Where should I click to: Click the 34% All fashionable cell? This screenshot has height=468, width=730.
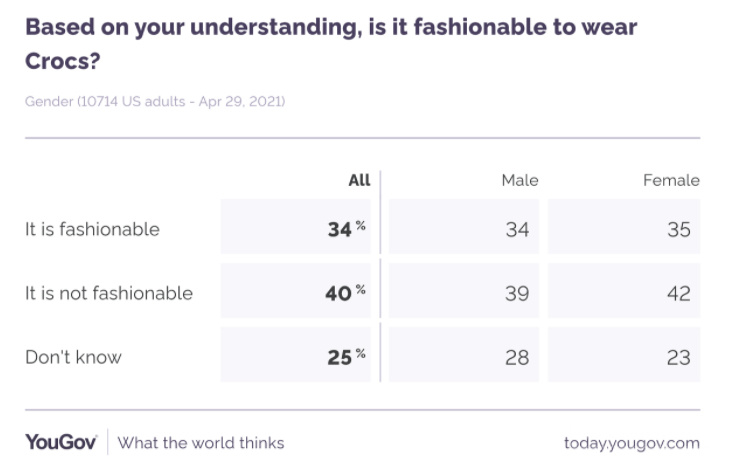346,229
